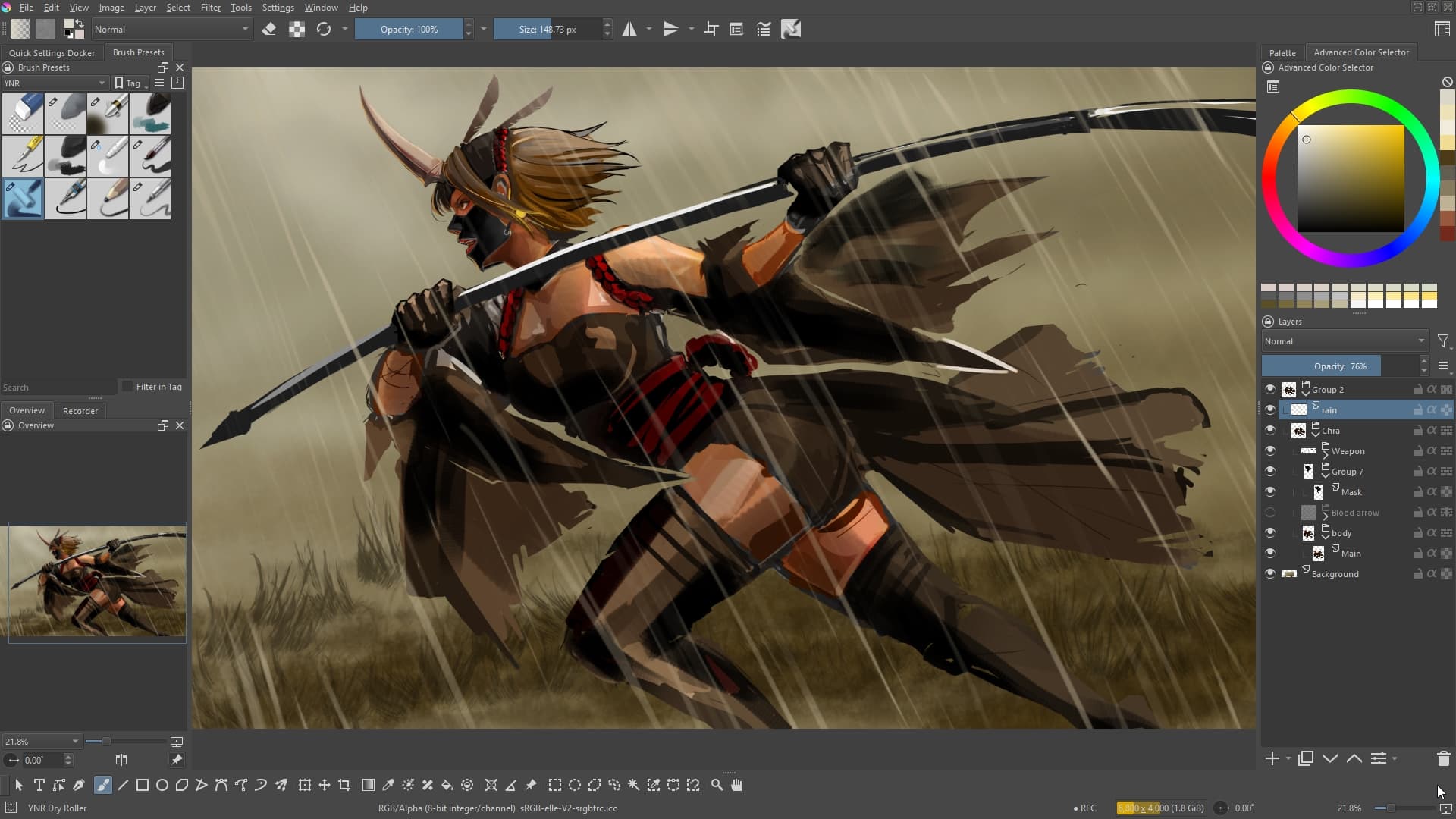
Task: Select the Fill bucket tool
Action: 447,785
